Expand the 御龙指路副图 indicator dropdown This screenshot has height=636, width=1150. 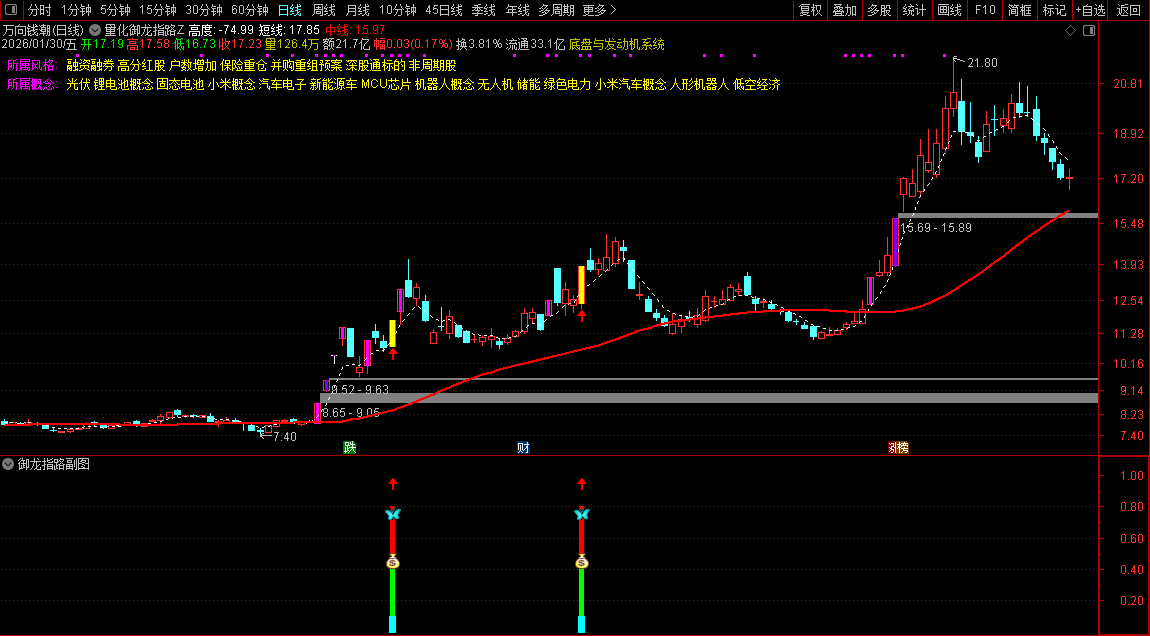[7, 464]
